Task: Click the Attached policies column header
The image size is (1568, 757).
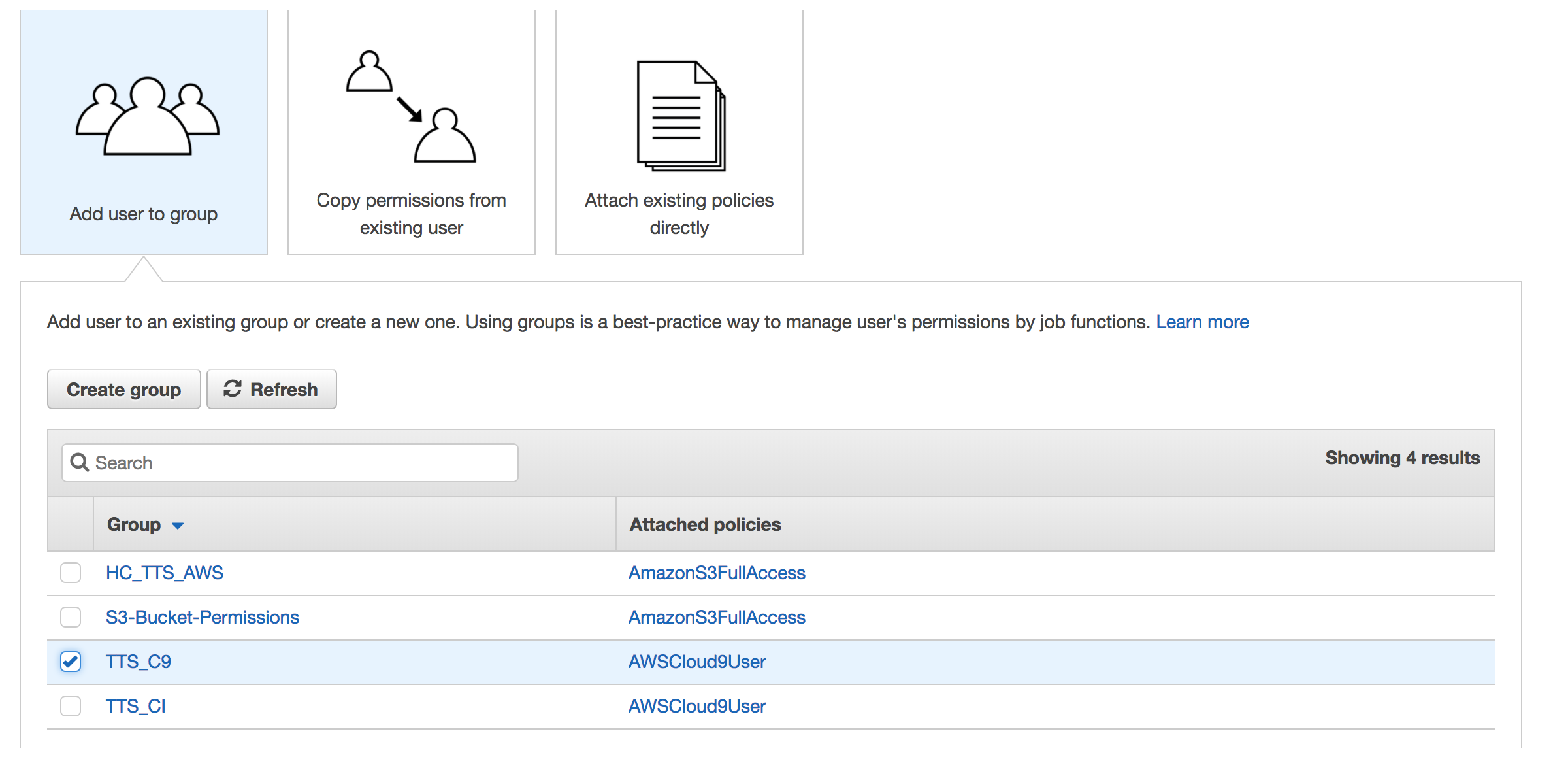Action: 705,524
